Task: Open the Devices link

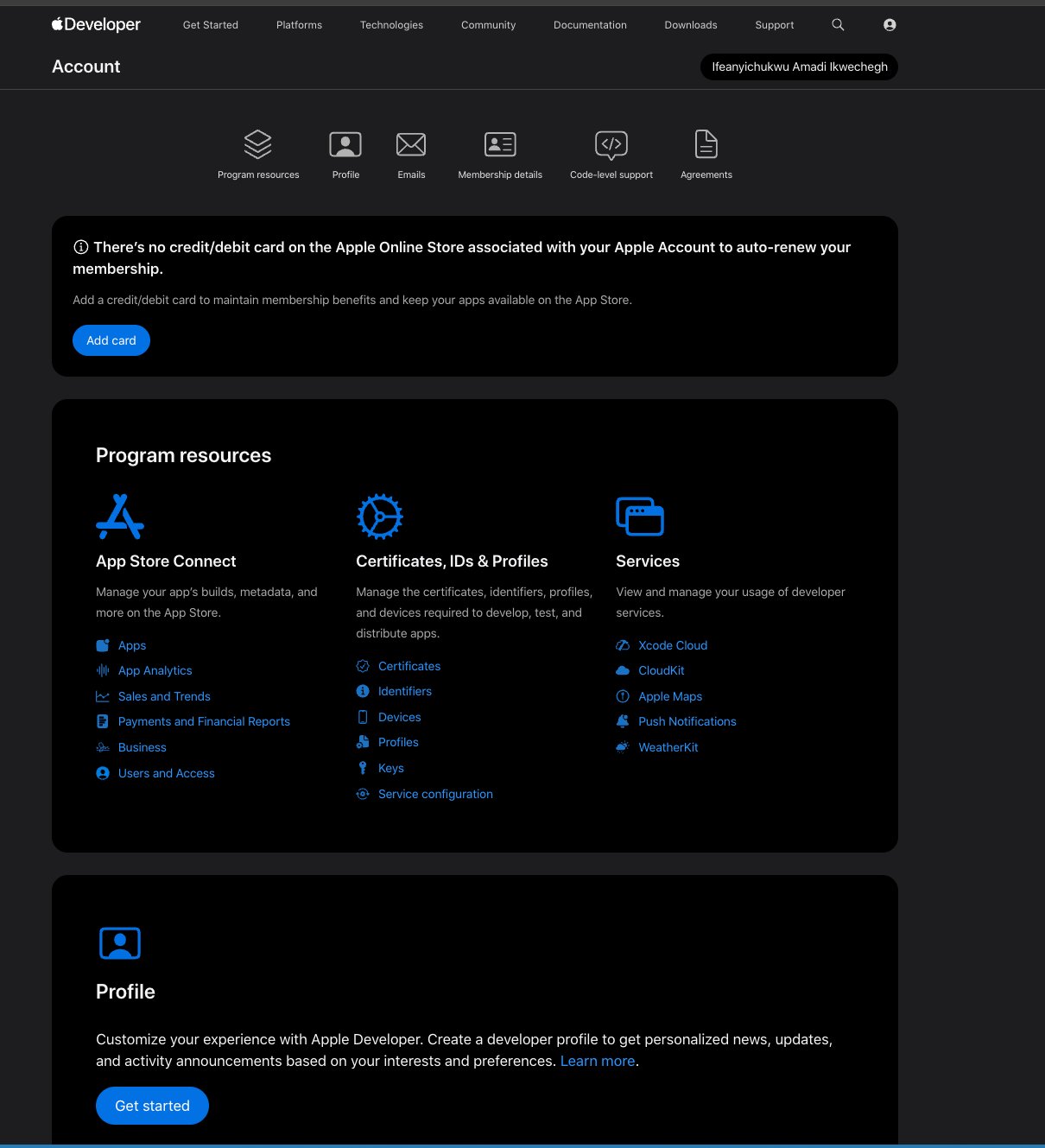Action: coord(400,717)
